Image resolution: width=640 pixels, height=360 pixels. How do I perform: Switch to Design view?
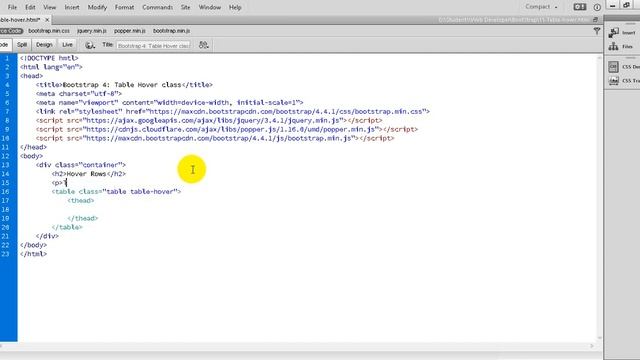[44, 45]
